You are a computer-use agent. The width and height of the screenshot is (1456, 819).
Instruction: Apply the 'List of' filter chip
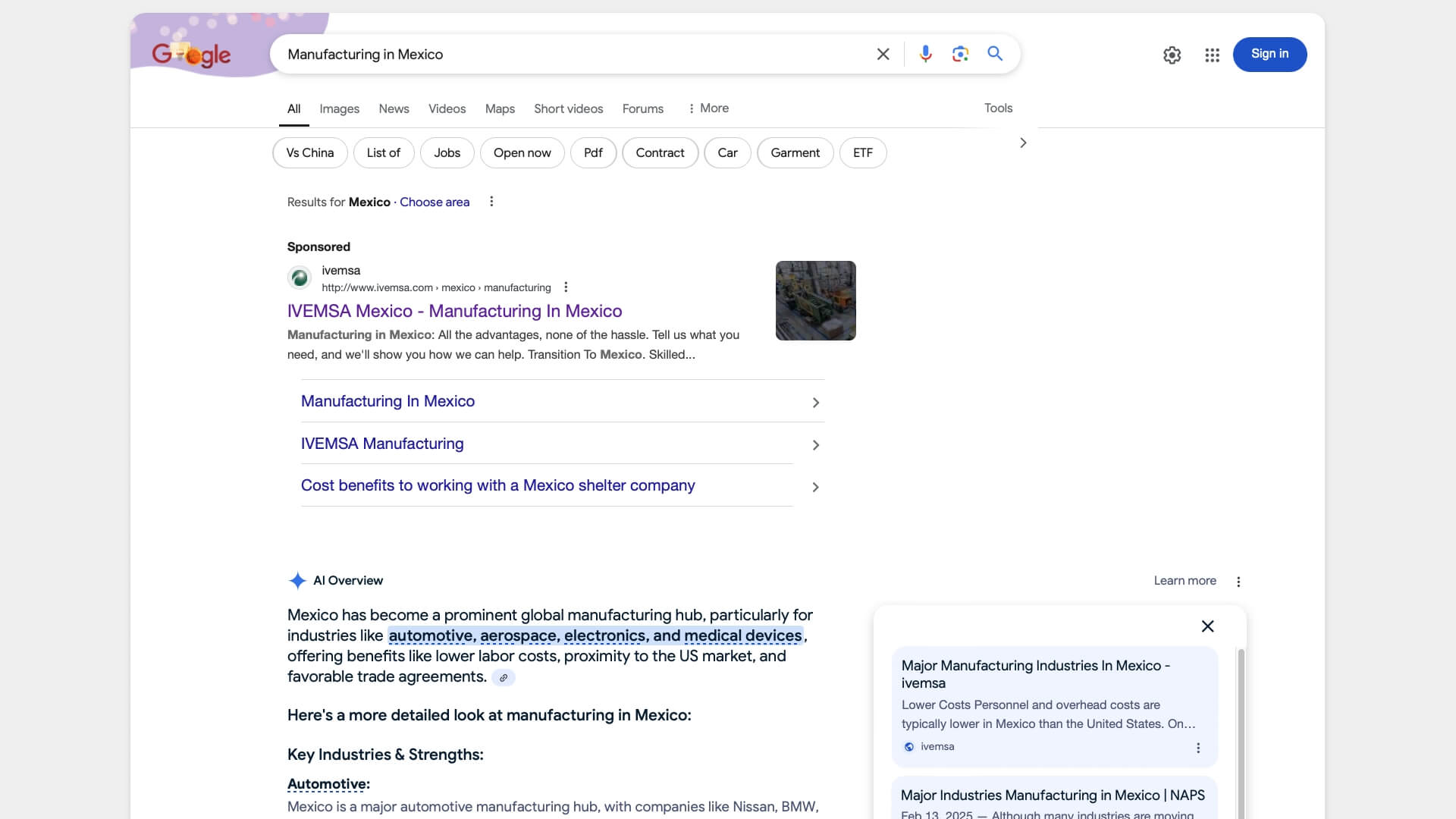pos(383,152)
